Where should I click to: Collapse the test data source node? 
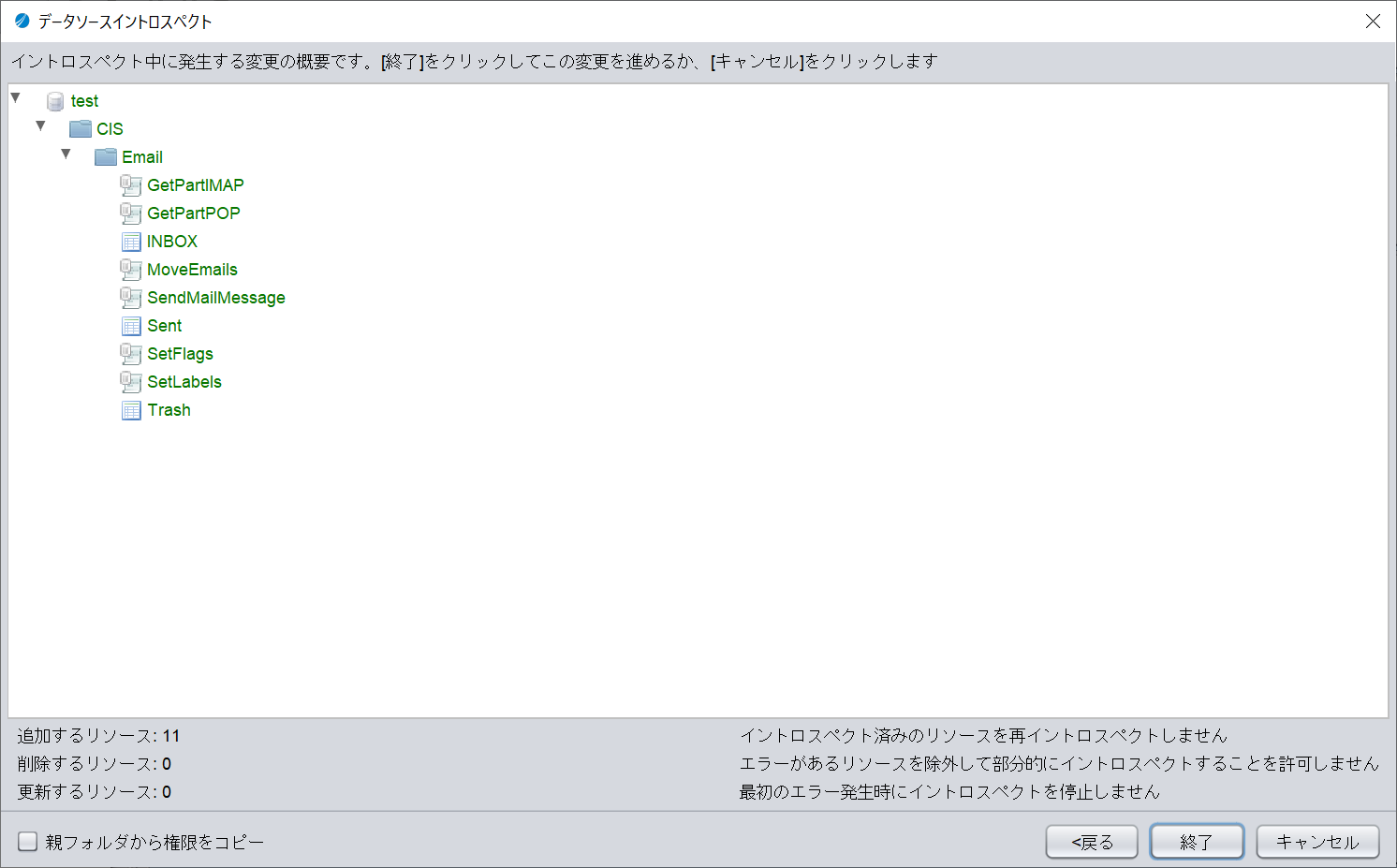[16, 97]
